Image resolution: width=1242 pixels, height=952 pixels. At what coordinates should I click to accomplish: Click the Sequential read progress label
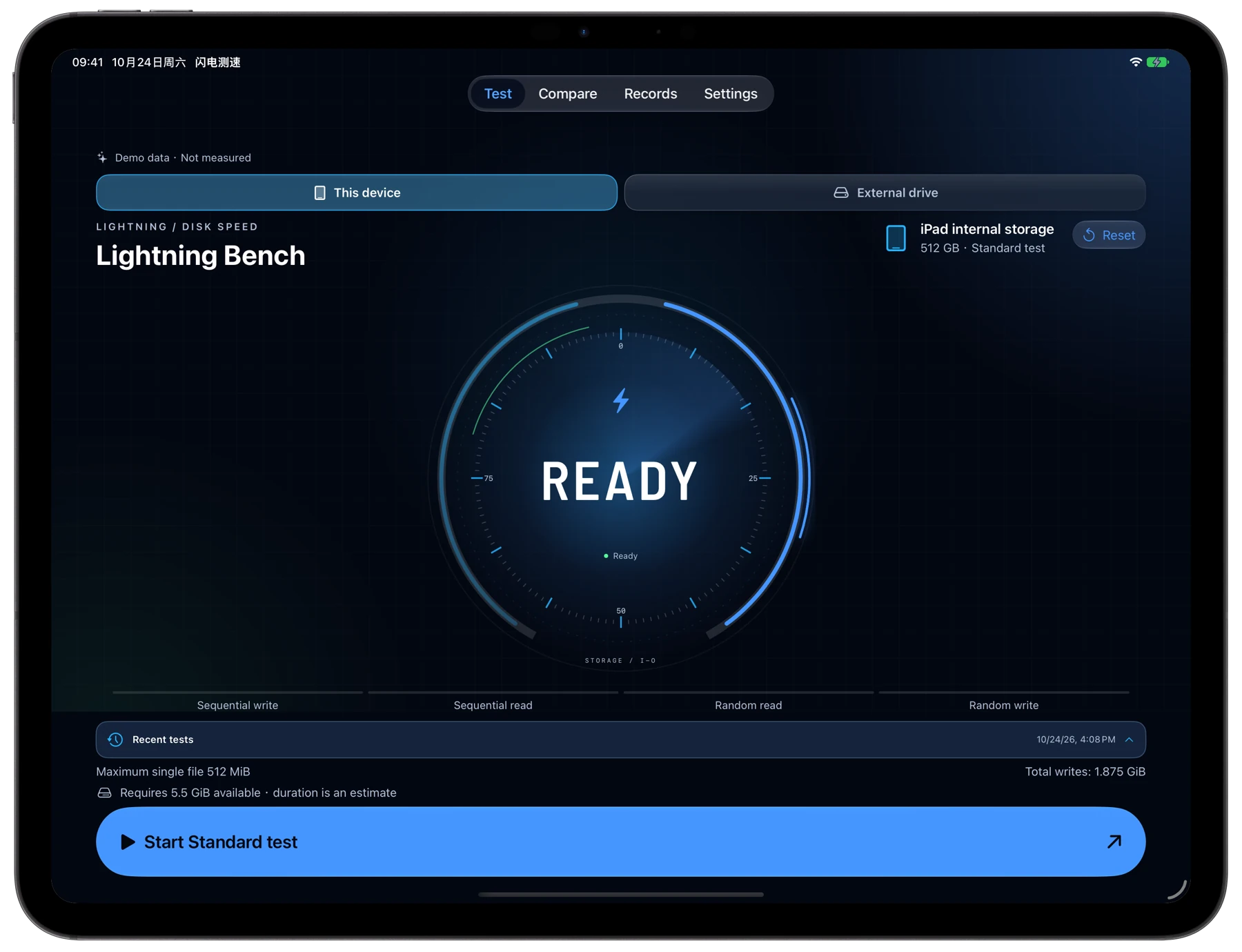click(x=493, y=705)
